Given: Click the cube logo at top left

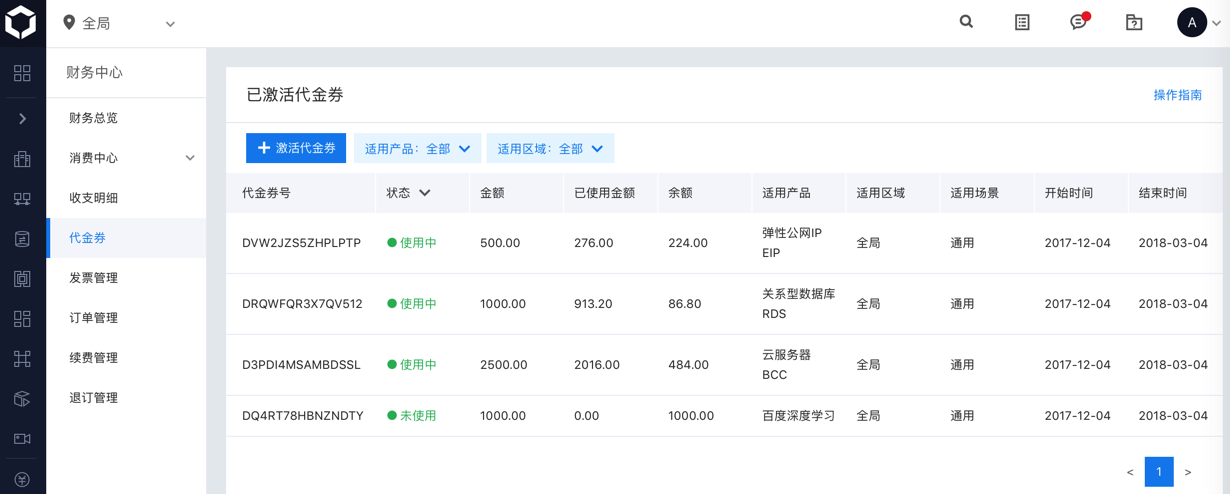Looking at the screenshot, I should (21, 22).
